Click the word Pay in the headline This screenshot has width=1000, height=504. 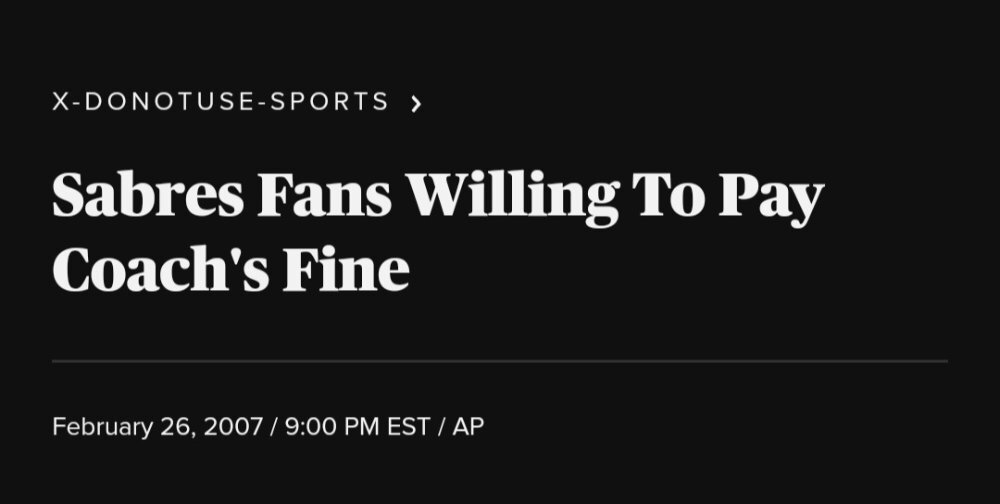[x=771, y=199]
